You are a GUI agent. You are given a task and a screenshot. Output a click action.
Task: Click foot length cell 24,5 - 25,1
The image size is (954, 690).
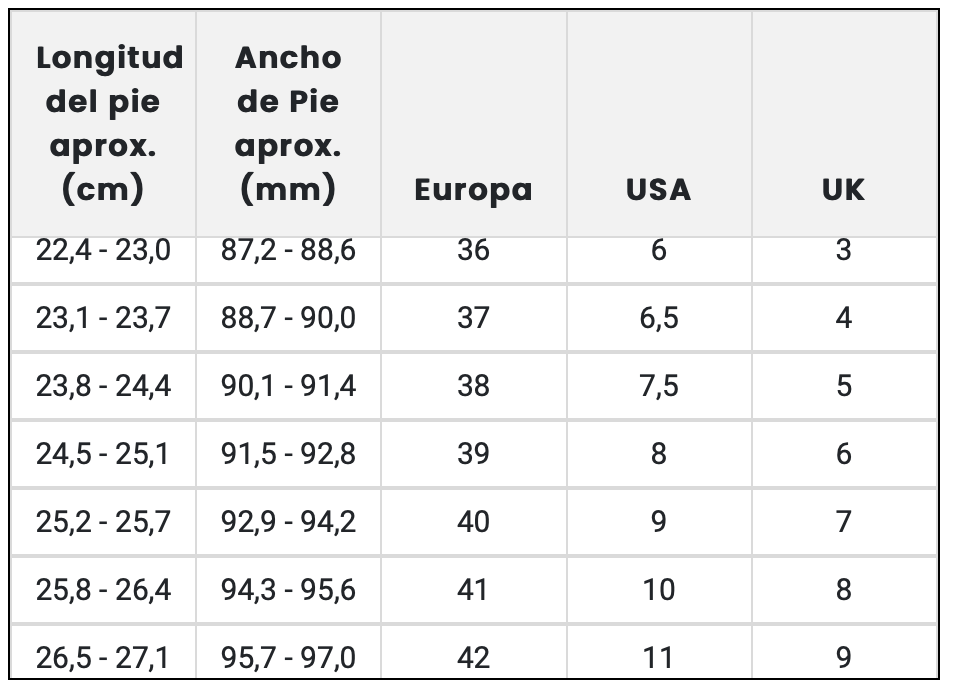click(x=104, y=454)
